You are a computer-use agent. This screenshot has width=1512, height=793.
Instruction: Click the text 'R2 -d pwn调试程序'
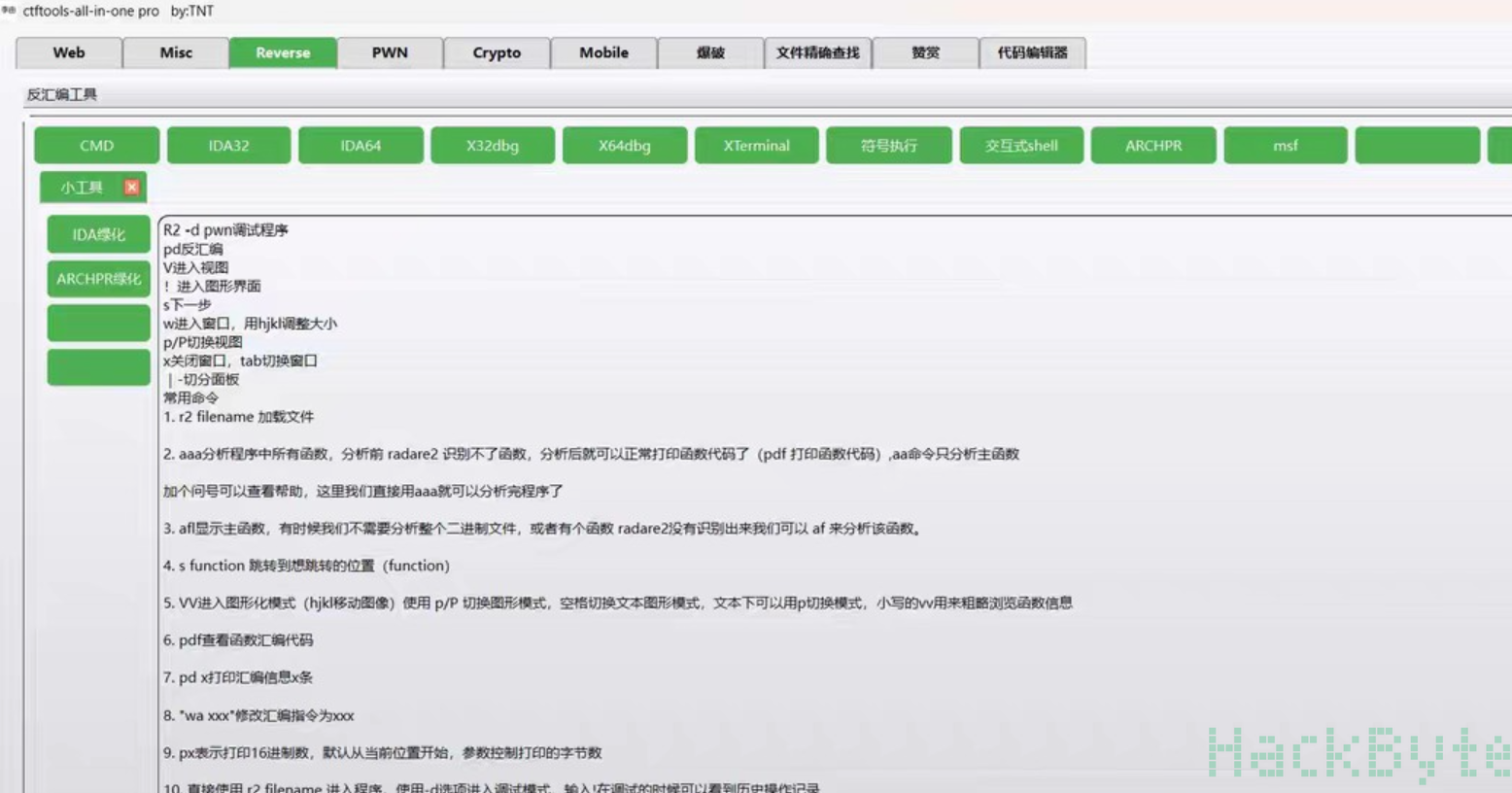click(x=225, y=230)
